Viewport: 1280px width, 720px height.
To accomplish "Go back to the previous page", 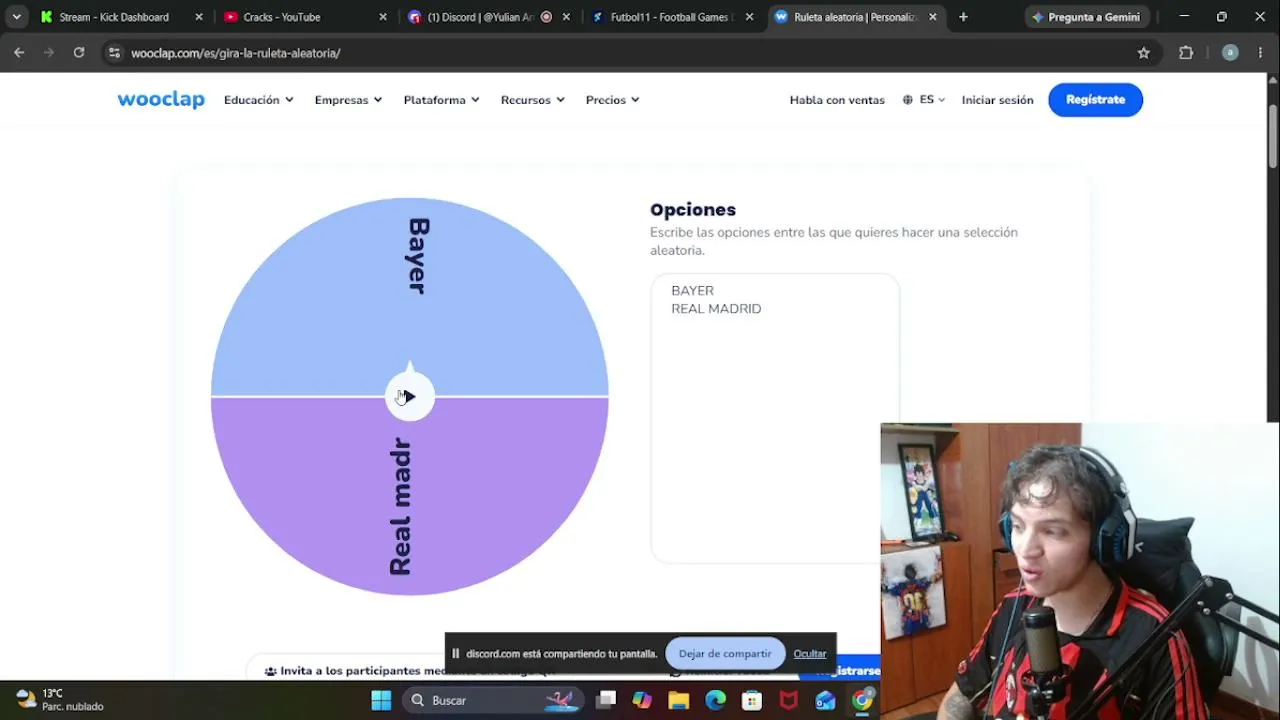I will [x=19, y=53].
